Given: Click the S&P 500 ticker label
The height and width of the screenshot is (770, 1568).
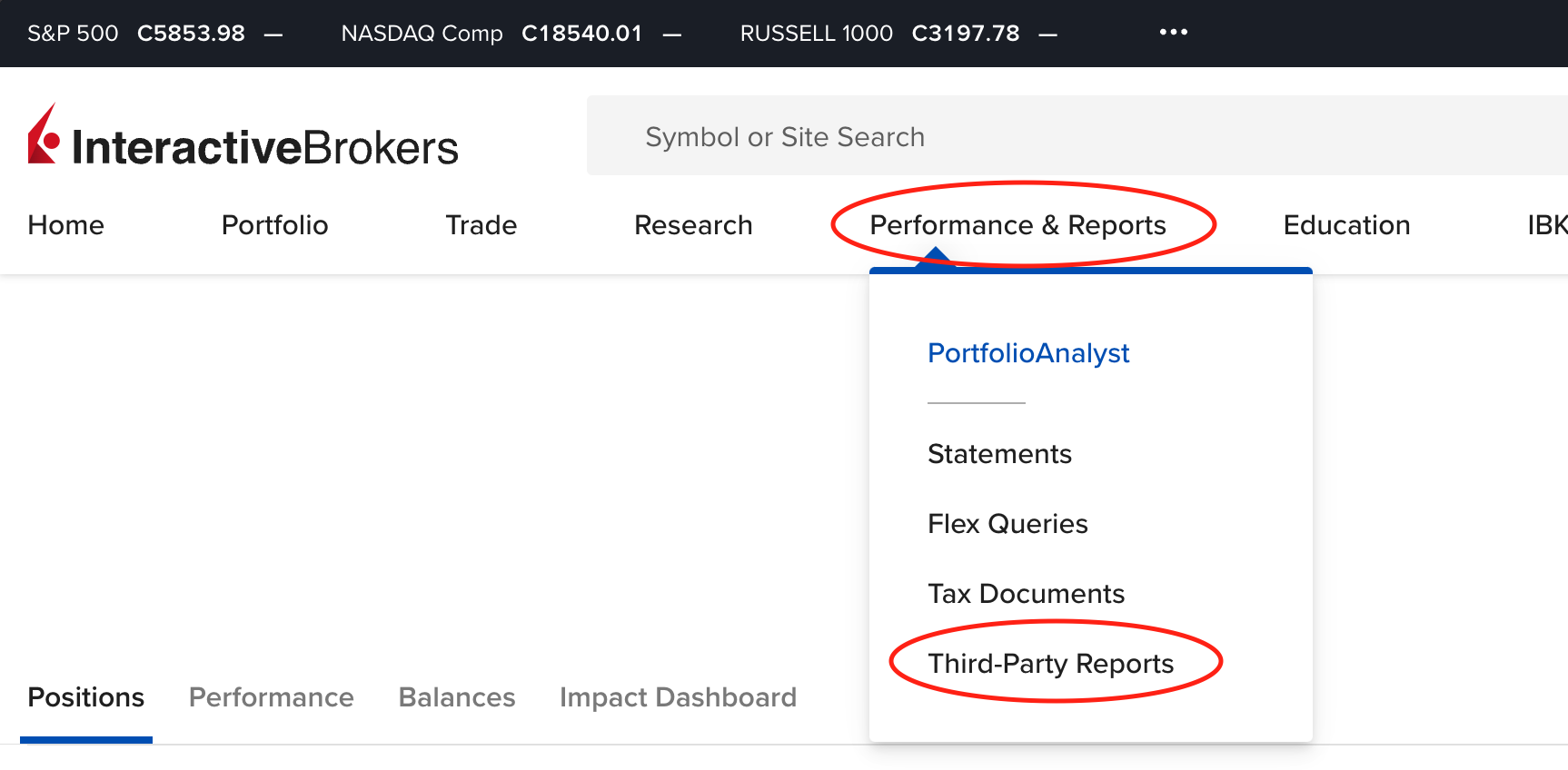Looking at the screenshot, I should pyautogui.click(x=73, y=34).
